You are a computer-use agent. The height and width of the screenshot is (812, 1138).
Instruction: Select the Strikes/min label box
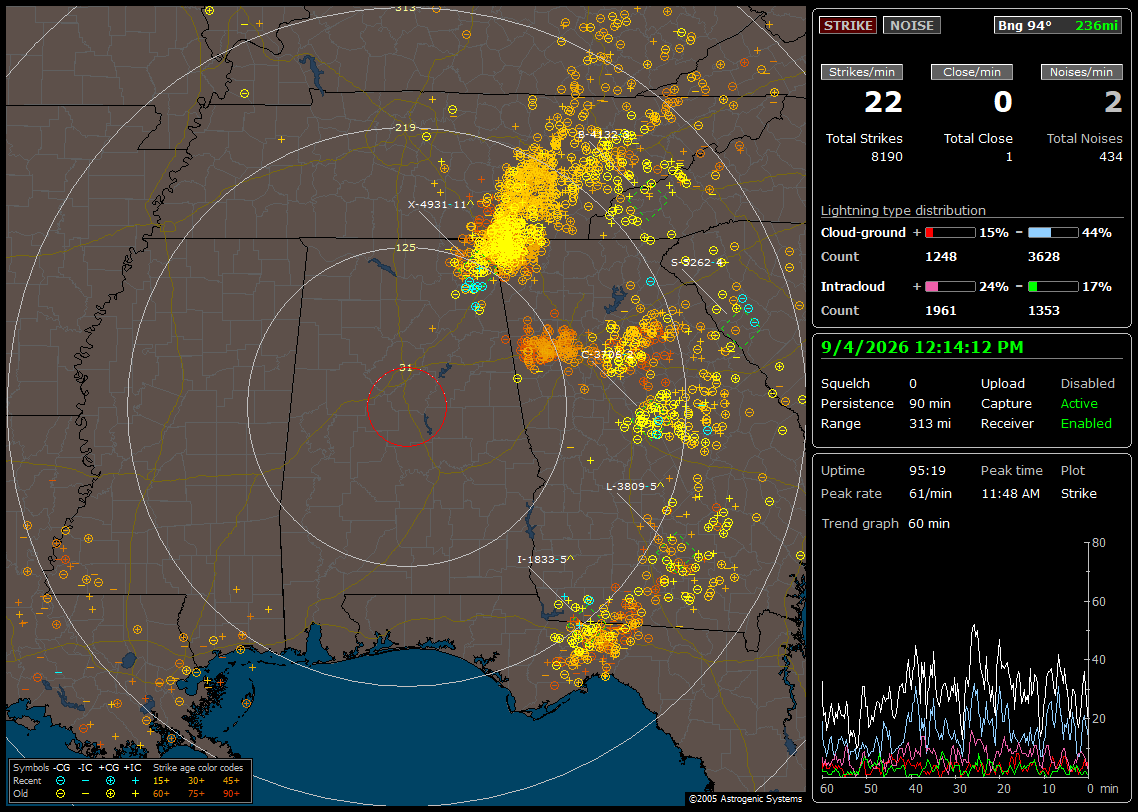click(x=861, y=72)
